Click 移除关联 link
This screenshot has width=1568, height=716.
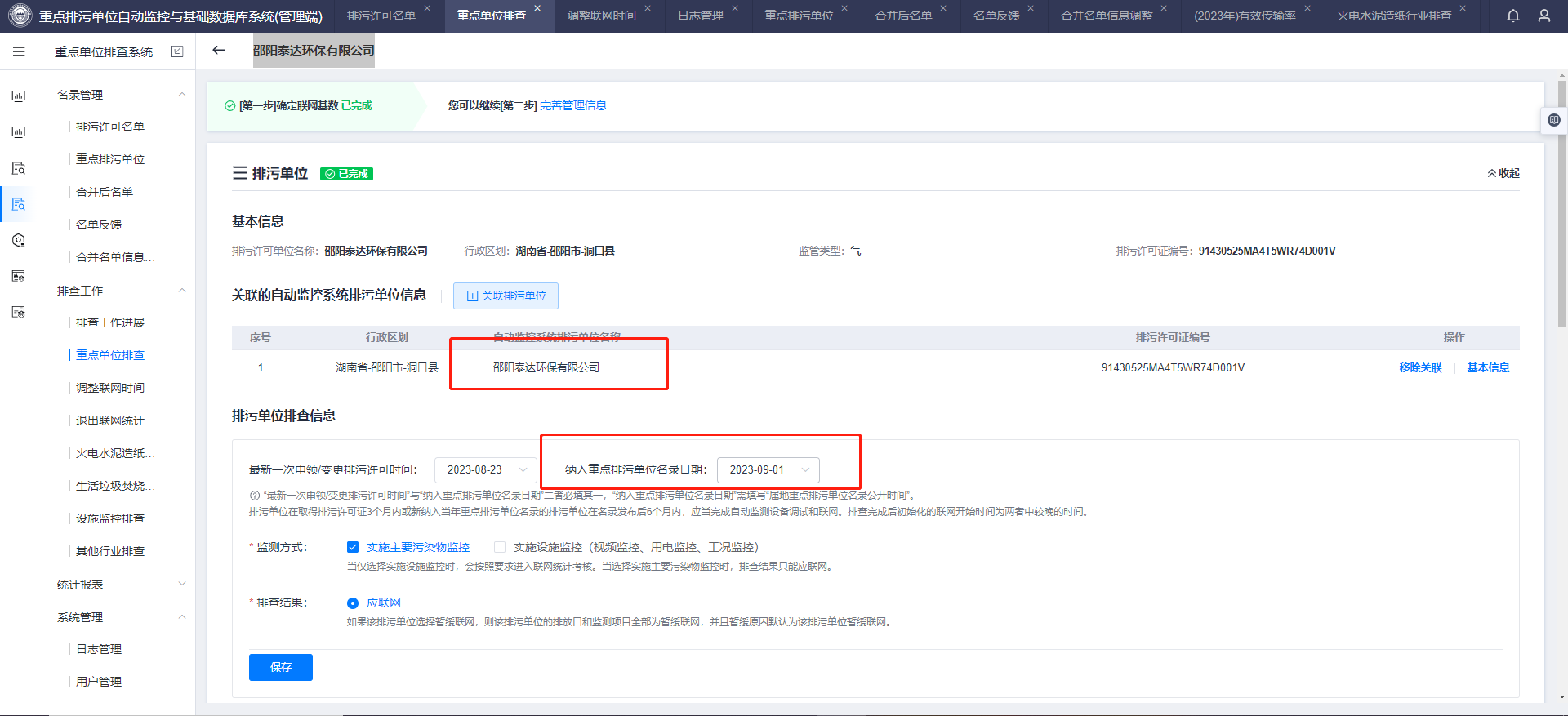coord(1420,367)
